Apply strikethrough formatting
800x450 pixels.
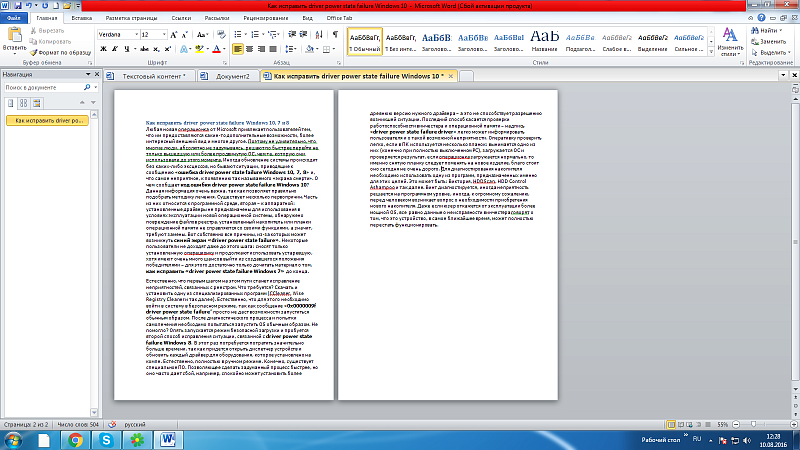click(144, 49)
